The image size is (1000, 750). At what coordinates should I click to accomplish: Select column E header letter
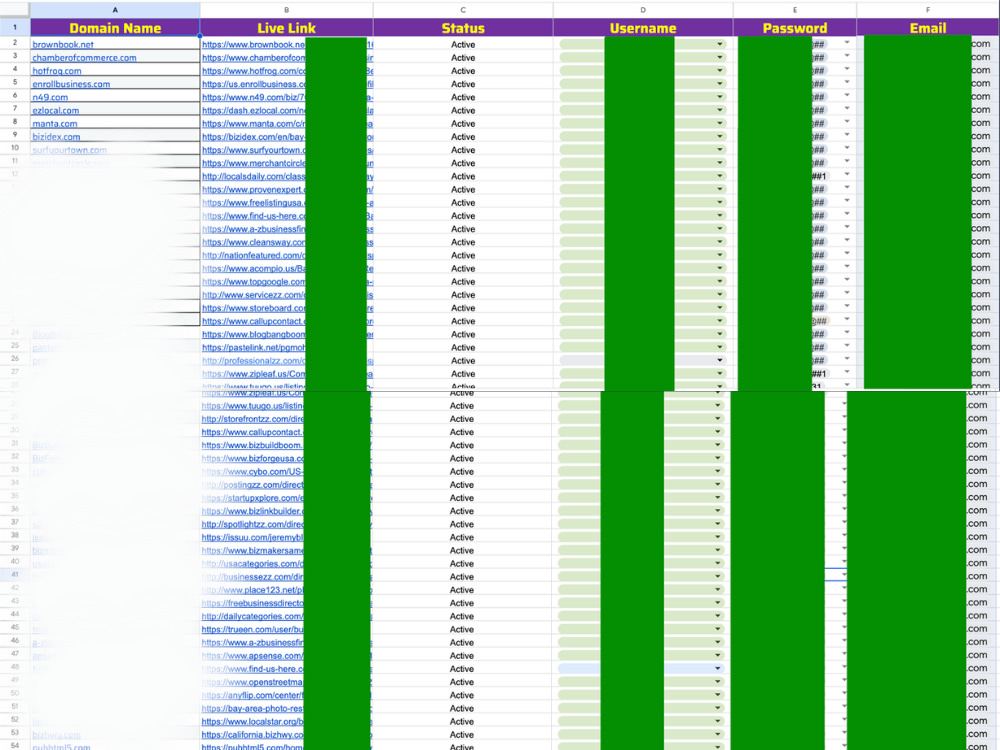795,10
